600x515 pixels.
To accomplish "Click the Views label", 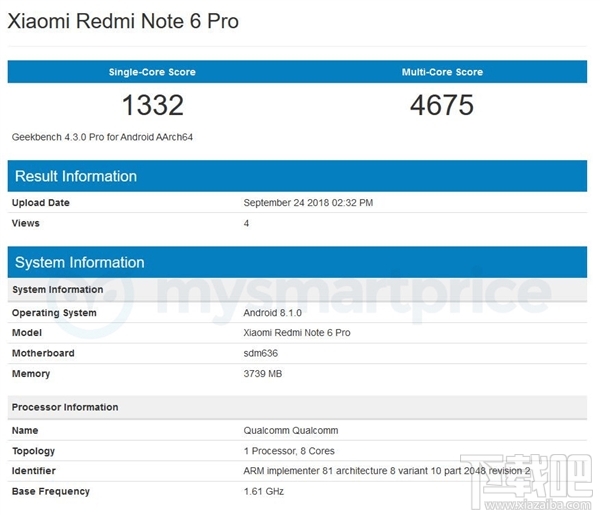I will pos(26,223).
